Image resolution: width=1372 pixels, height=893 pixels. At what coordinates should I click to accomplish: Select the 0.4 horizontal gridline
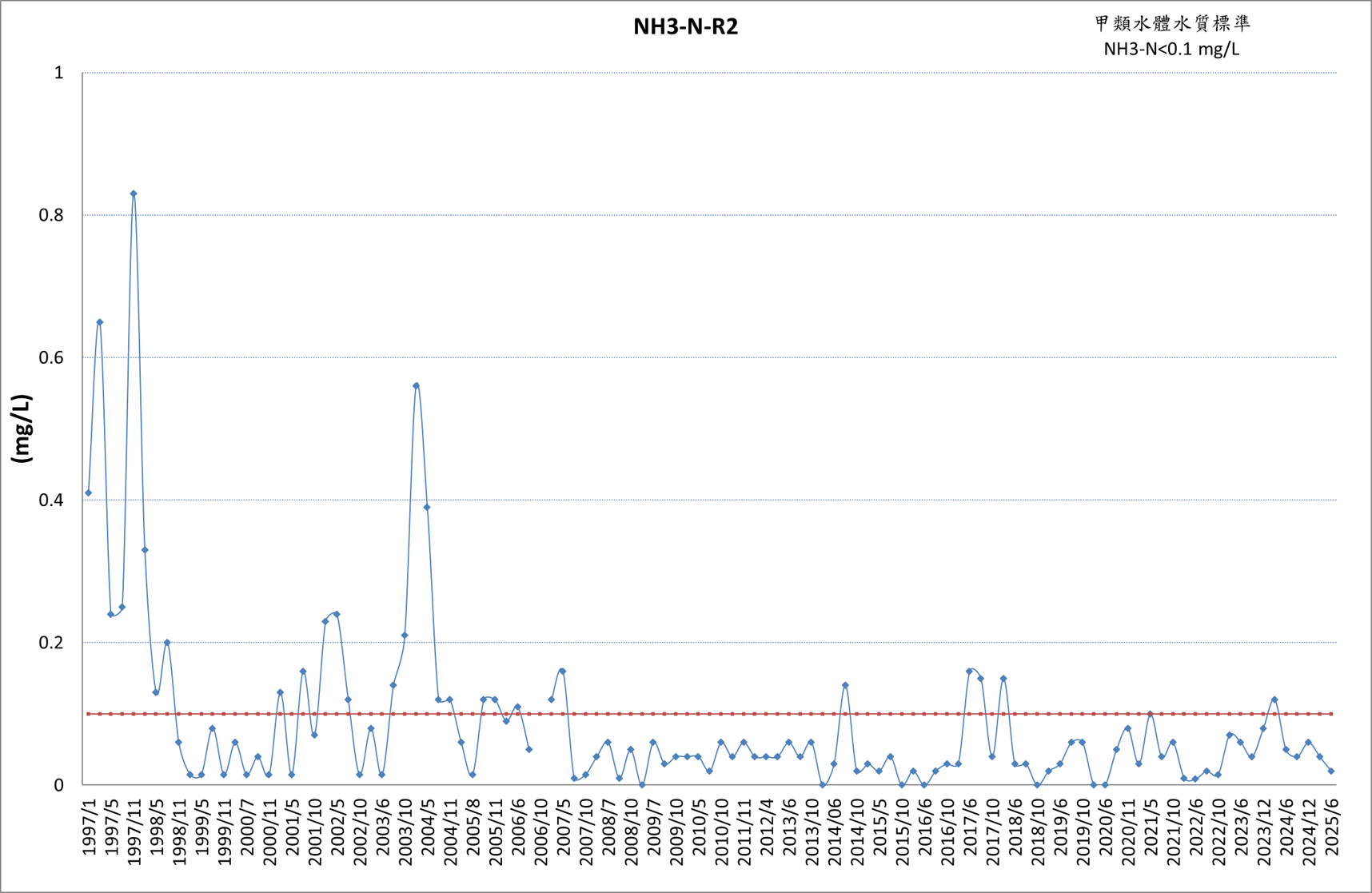tap(710, 500)
